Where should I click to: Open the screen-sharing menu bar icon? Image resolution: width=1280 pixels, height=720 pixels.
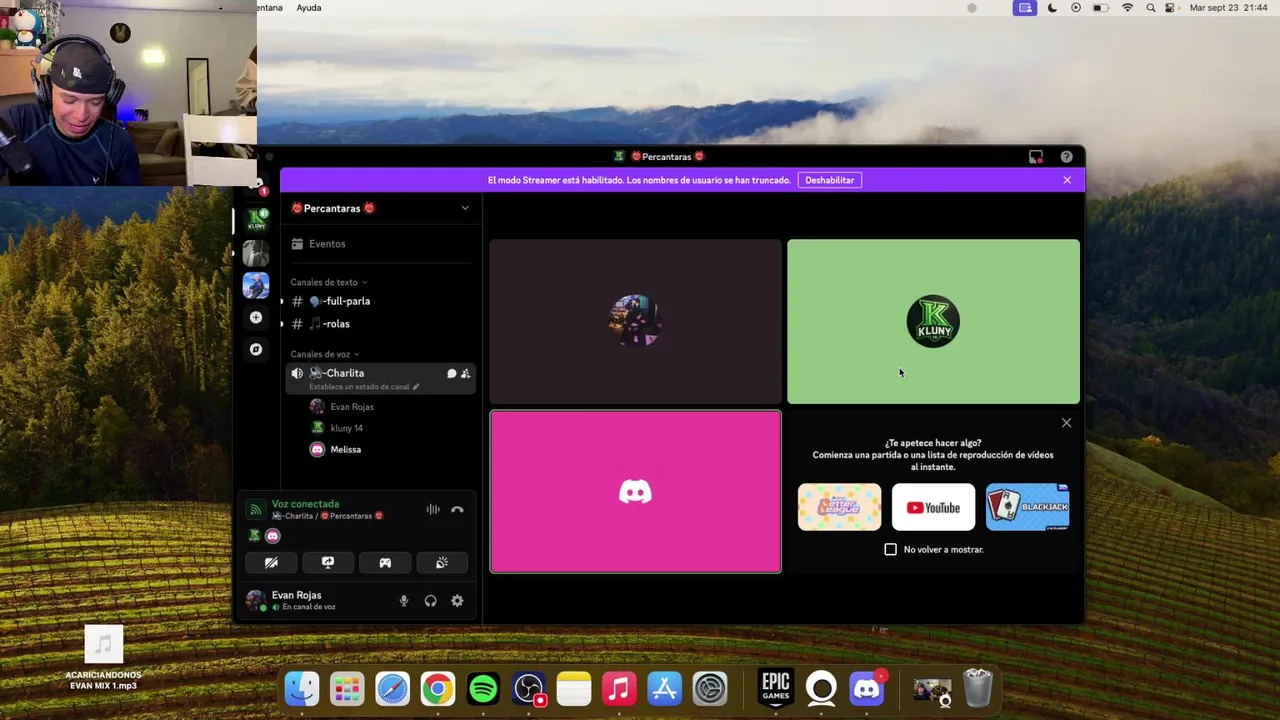tap(1025, 8)
